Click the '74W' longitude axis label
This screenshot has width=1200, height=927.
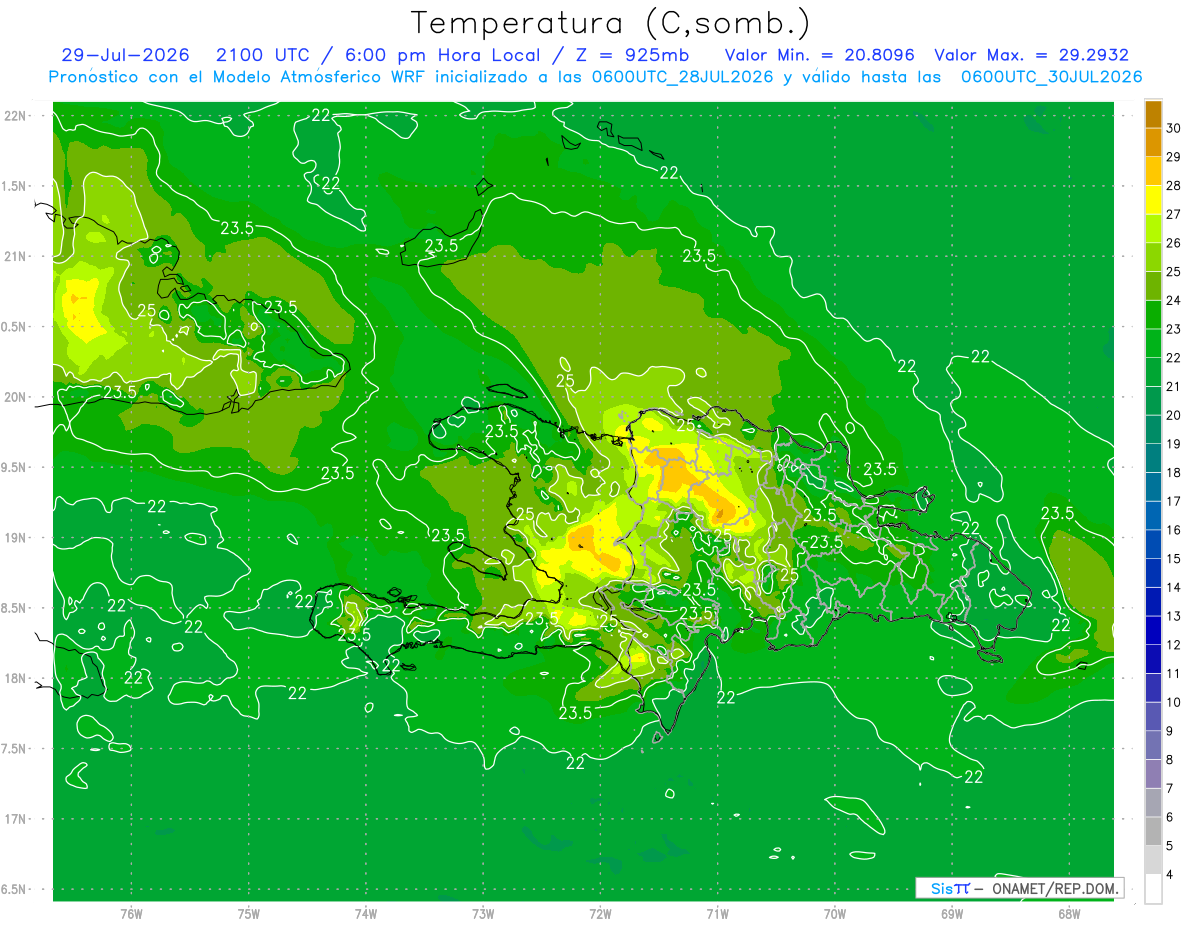[366, 914]
